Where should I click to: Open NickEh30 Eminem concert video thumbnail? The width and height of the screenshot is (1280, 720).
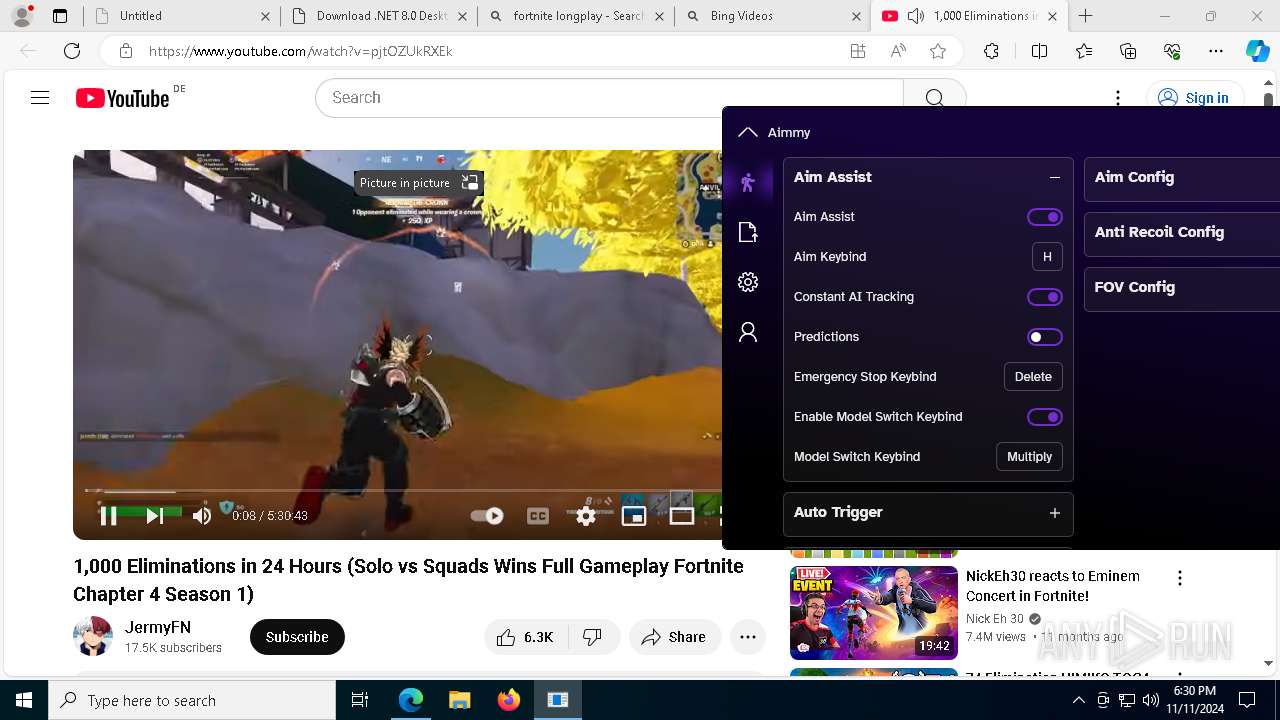(874, 613)
